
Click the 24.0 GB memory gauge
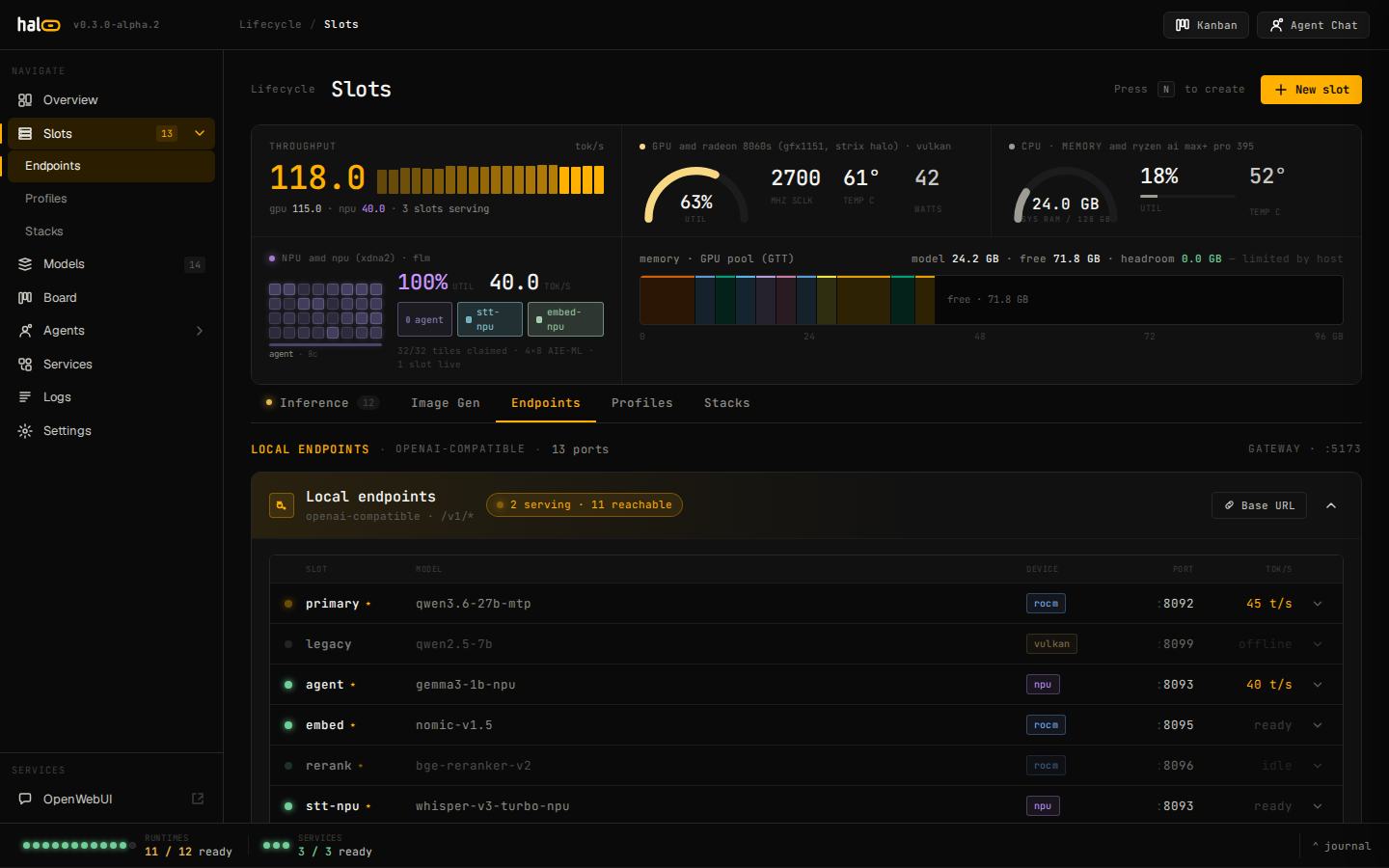coord(1065,197)
